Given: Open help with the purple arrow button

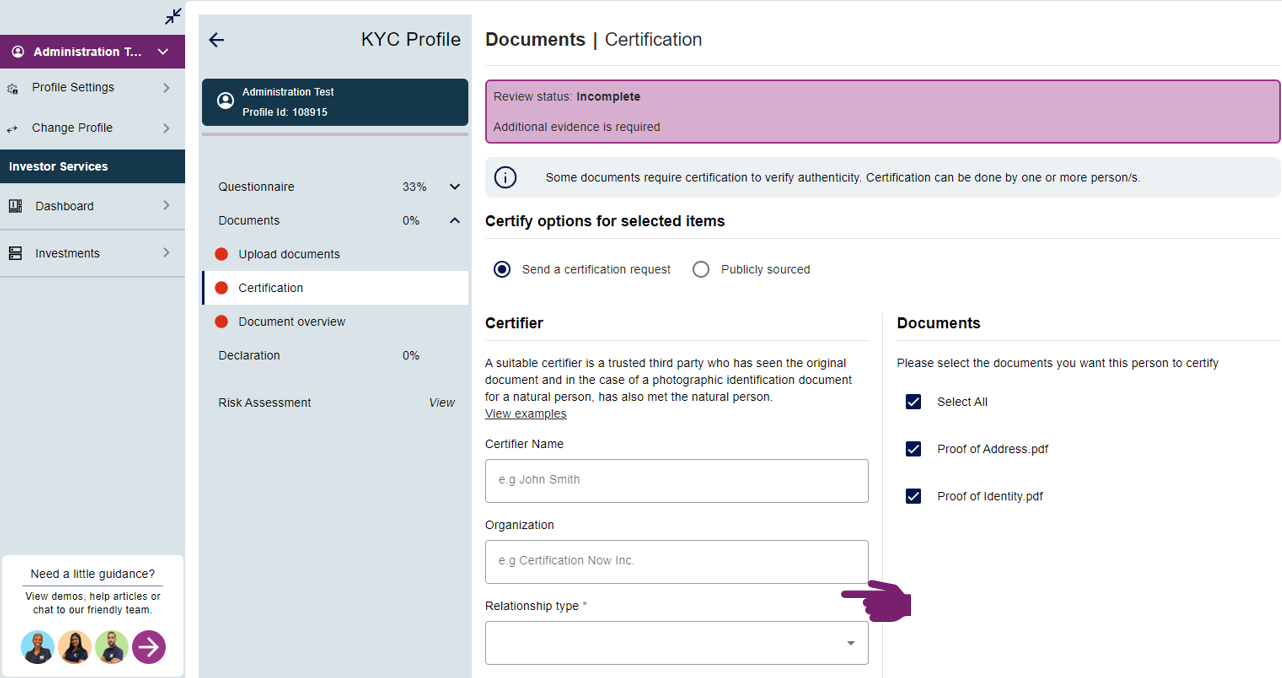Looking at the screenshot, I should pyautogui.click(x=149, y=647).
